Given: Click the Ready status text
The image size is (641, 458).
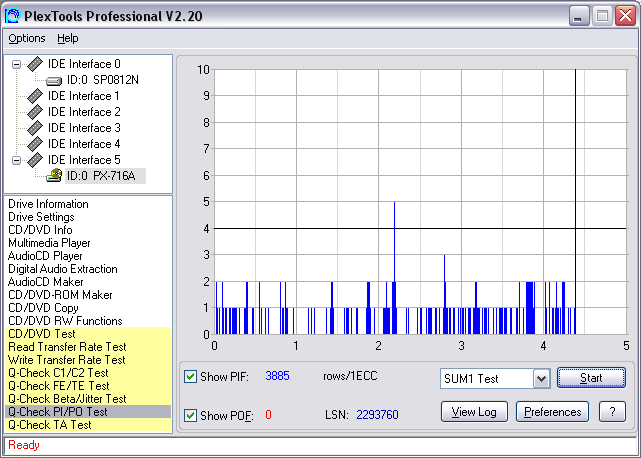Looking at the screenshot, I should click(24, 445).
